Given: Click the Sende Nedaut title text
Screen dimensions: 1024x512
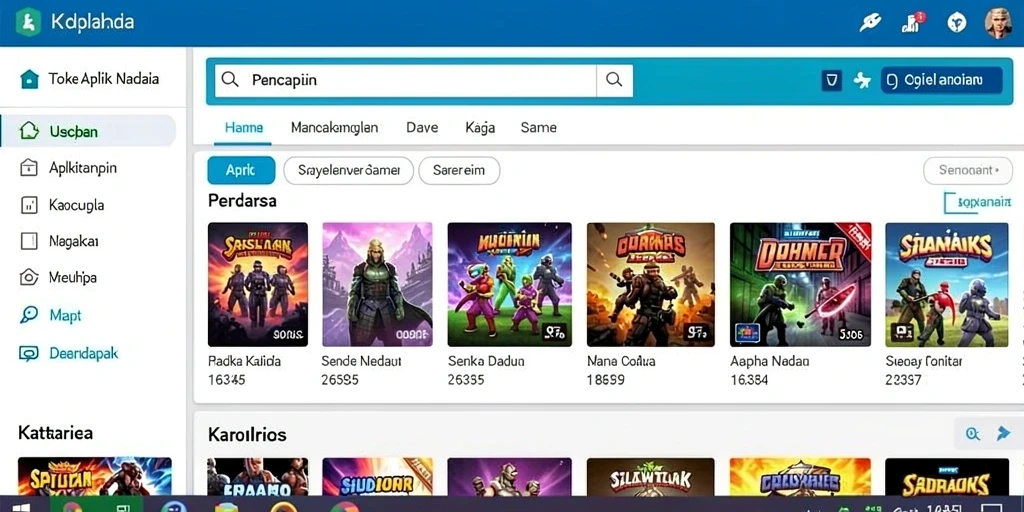Looking at the screenshot, I should [362, 361].
